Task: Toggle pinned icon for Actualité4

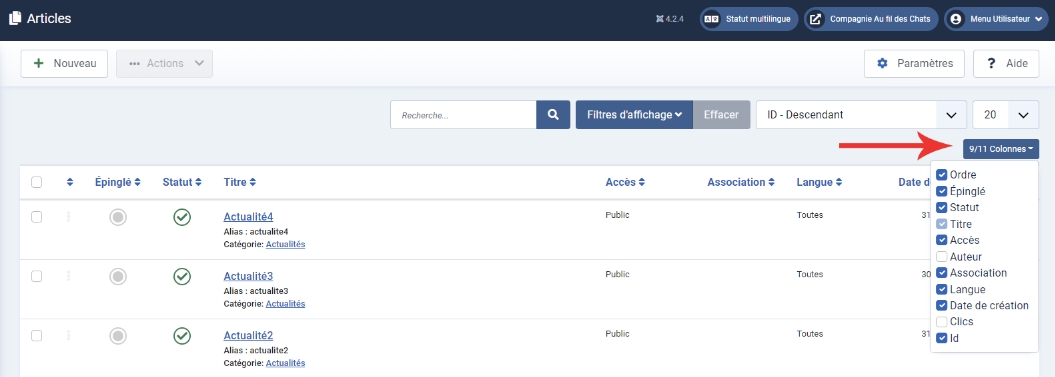Action: [118, 217]
